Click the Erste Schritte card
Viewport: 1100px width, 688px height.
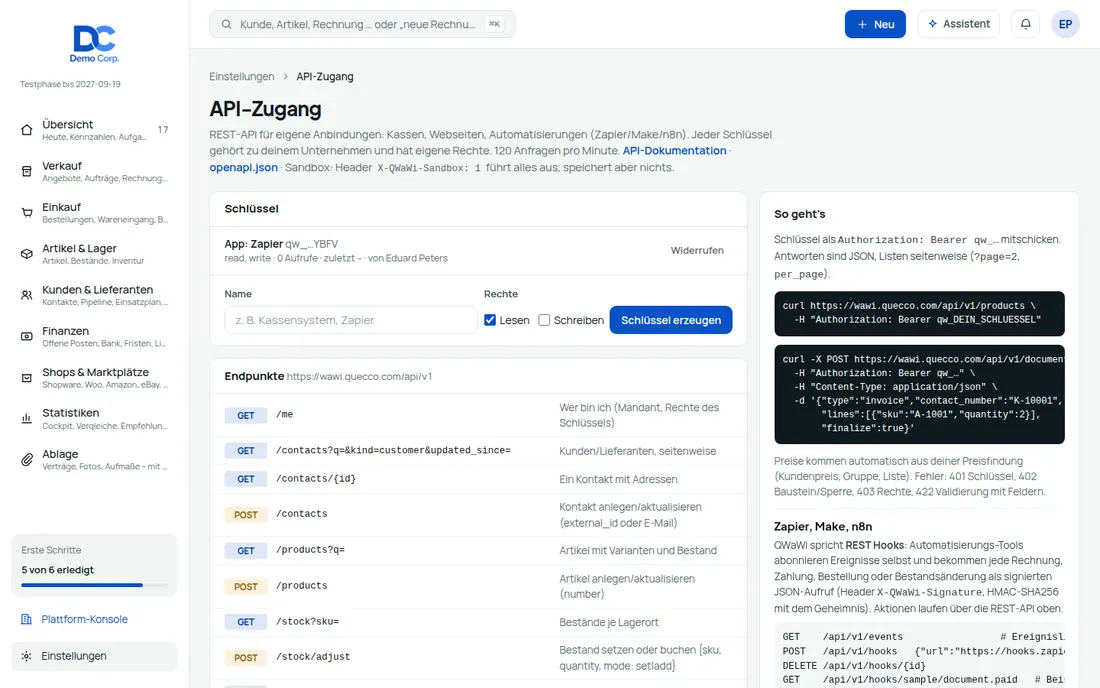[x=95, y=565]
